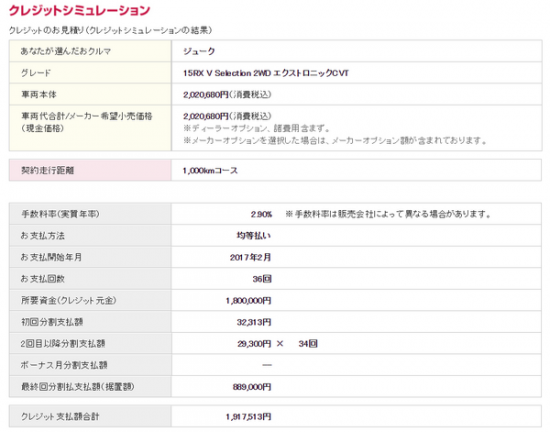The height and width of the screenshot is (432, 550).
Task: Click the クレジットシミュレーション heading
Action: point(79,10)
